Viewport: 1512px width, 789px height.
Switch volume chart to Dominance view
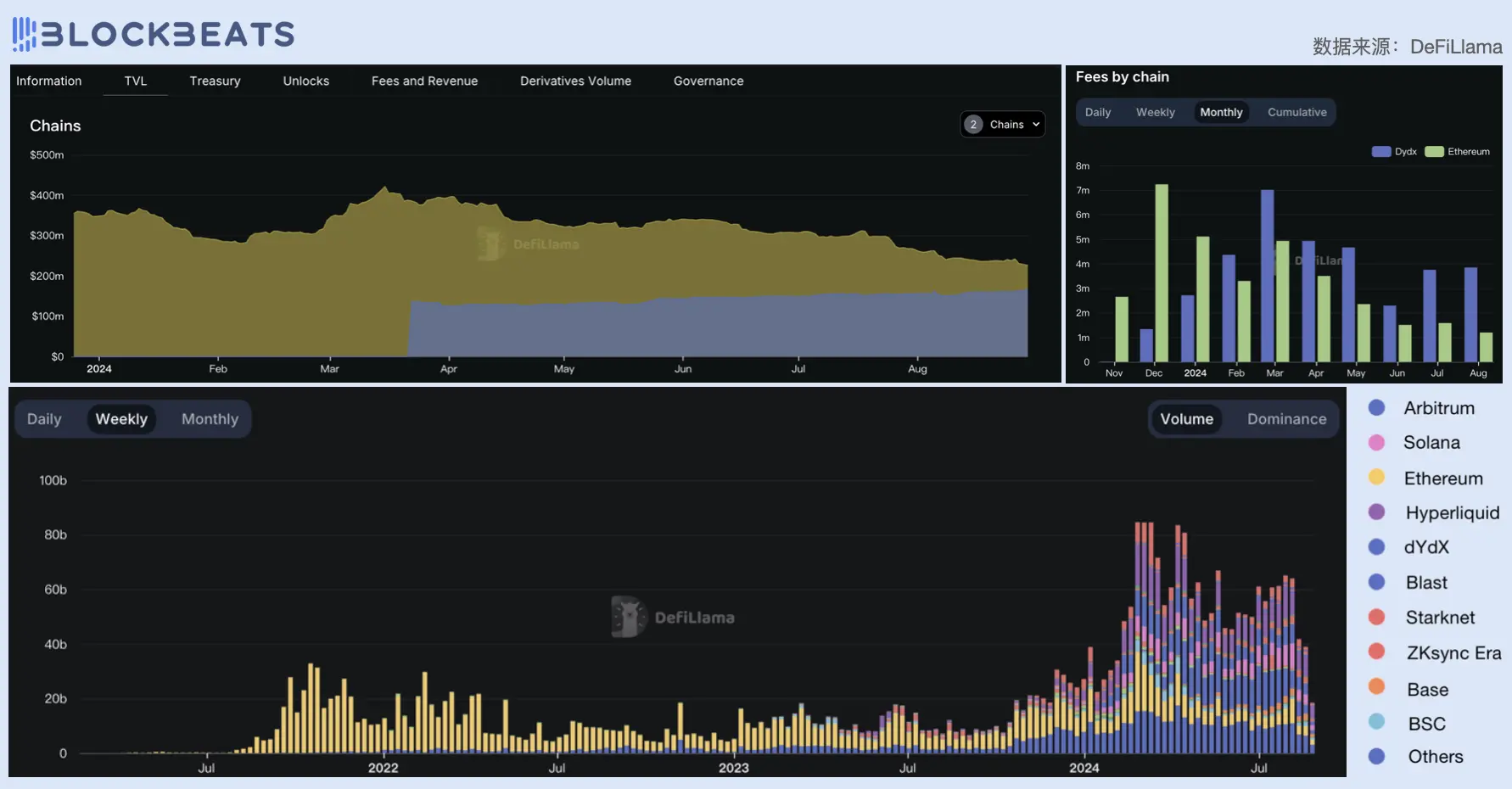point(1286,419)
